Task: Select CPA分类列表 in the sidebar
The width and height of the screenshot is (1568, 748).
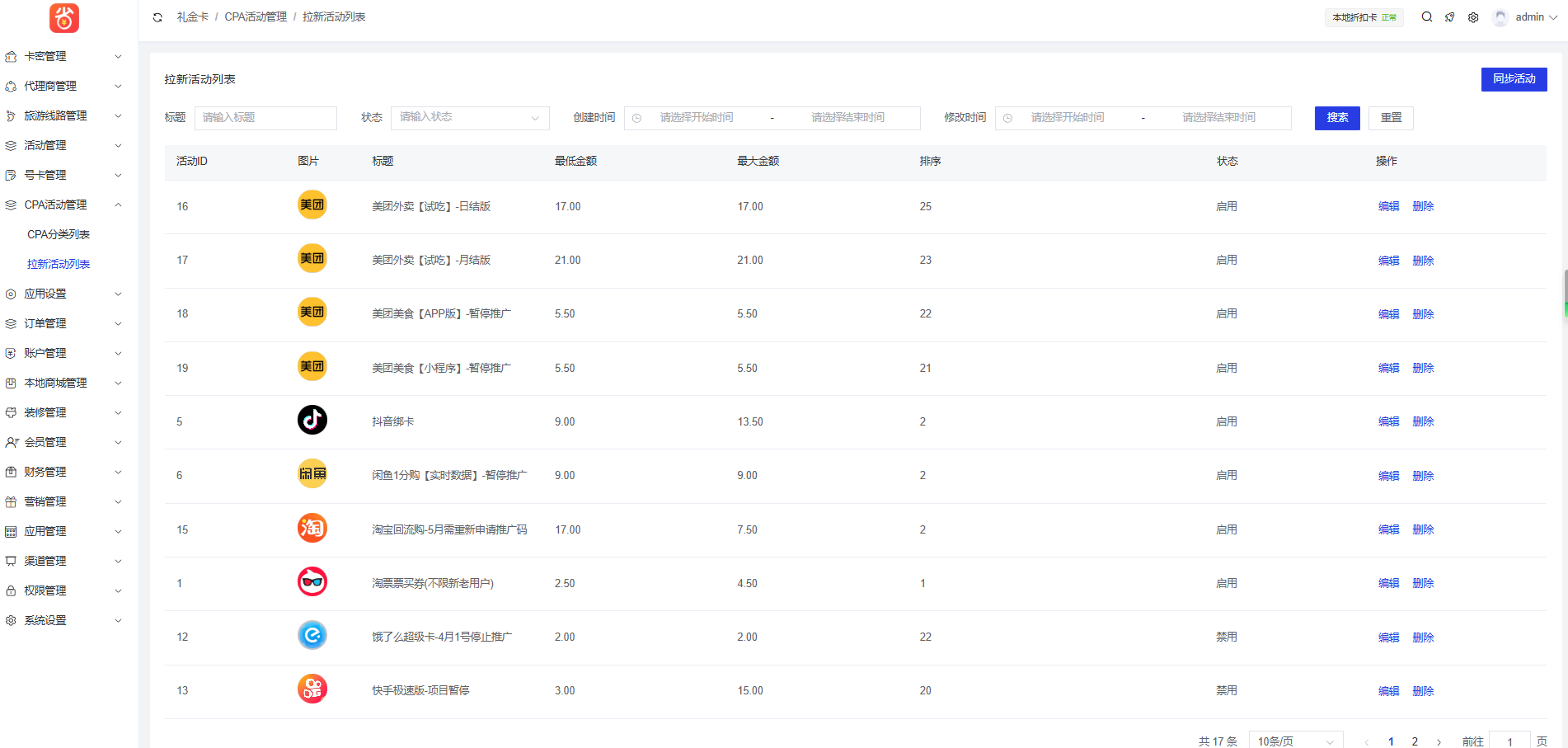Action: point(59,234)
